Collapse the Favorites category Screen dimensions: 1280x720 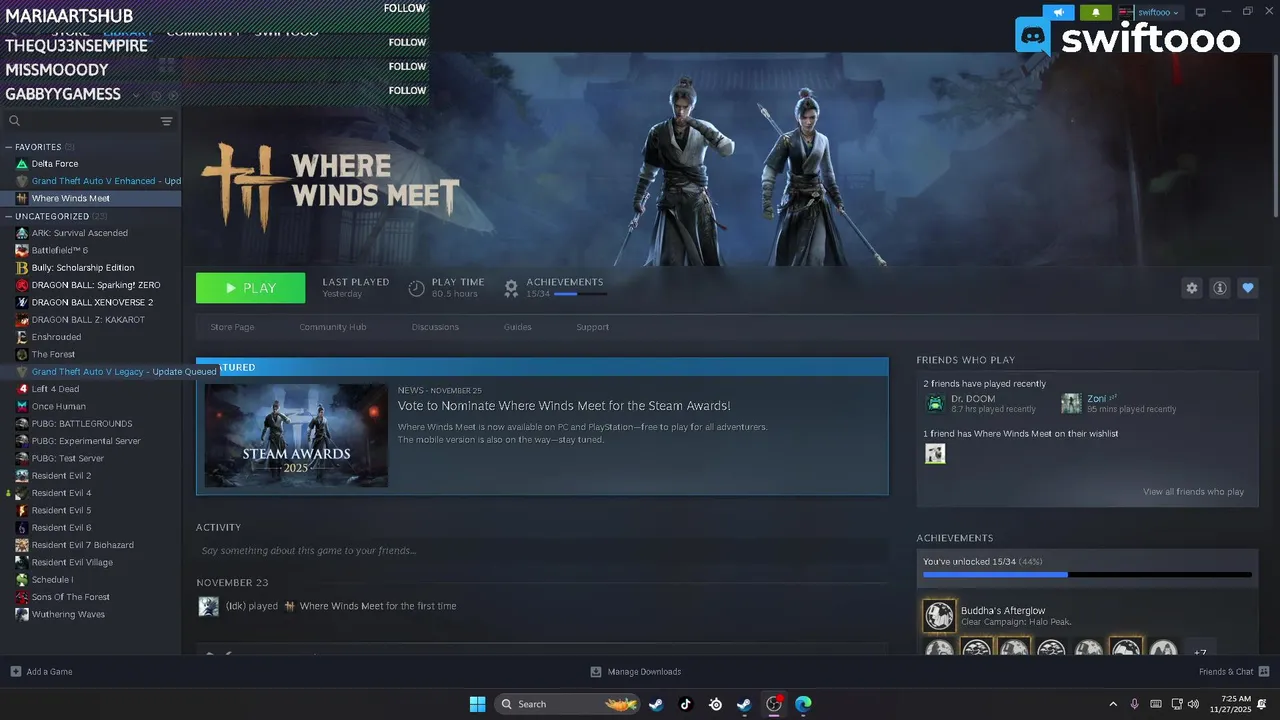9,147
